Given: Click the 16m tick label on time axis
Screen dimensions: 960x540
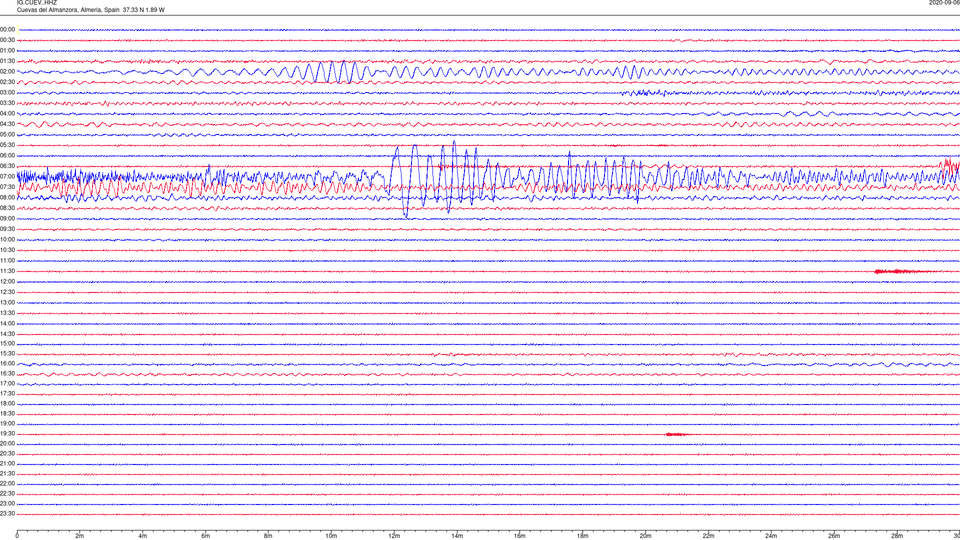Looking at the screenshot, I should coord(520,536).
